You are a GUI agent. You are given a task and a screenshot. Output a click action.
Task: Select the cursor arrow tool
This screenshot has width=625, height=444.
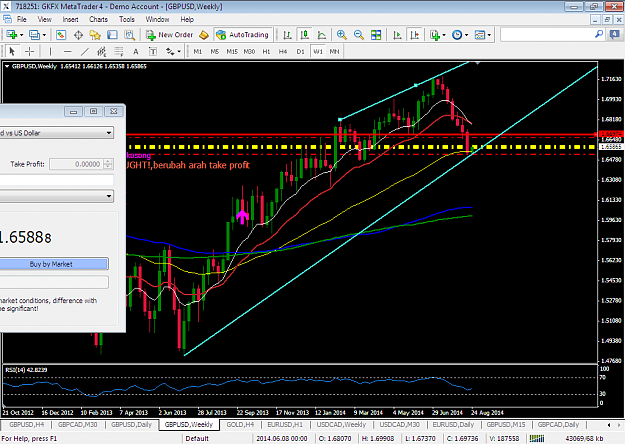[x=12, y=51]
